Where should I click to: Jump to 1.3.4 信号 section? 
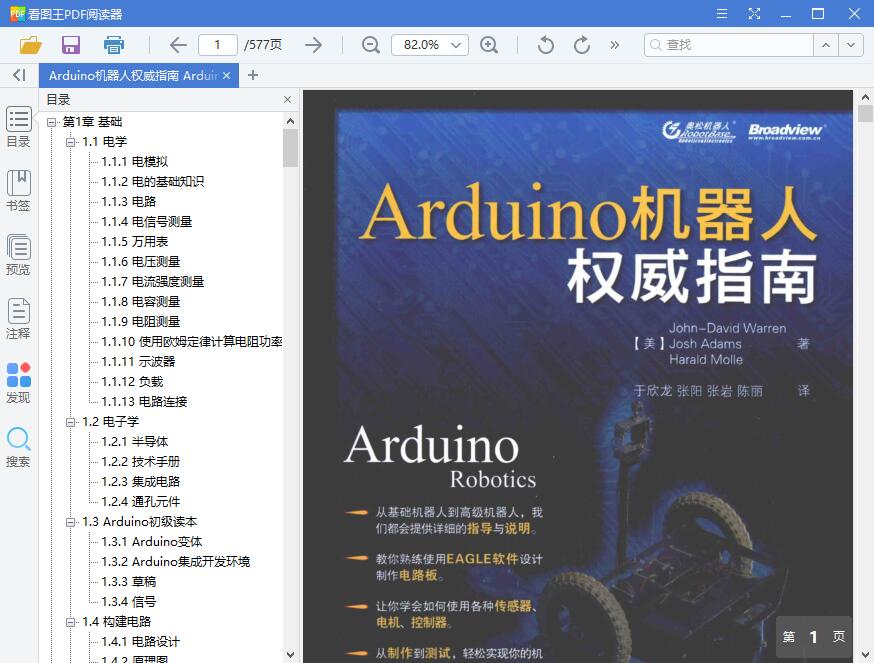pos(128,602)
